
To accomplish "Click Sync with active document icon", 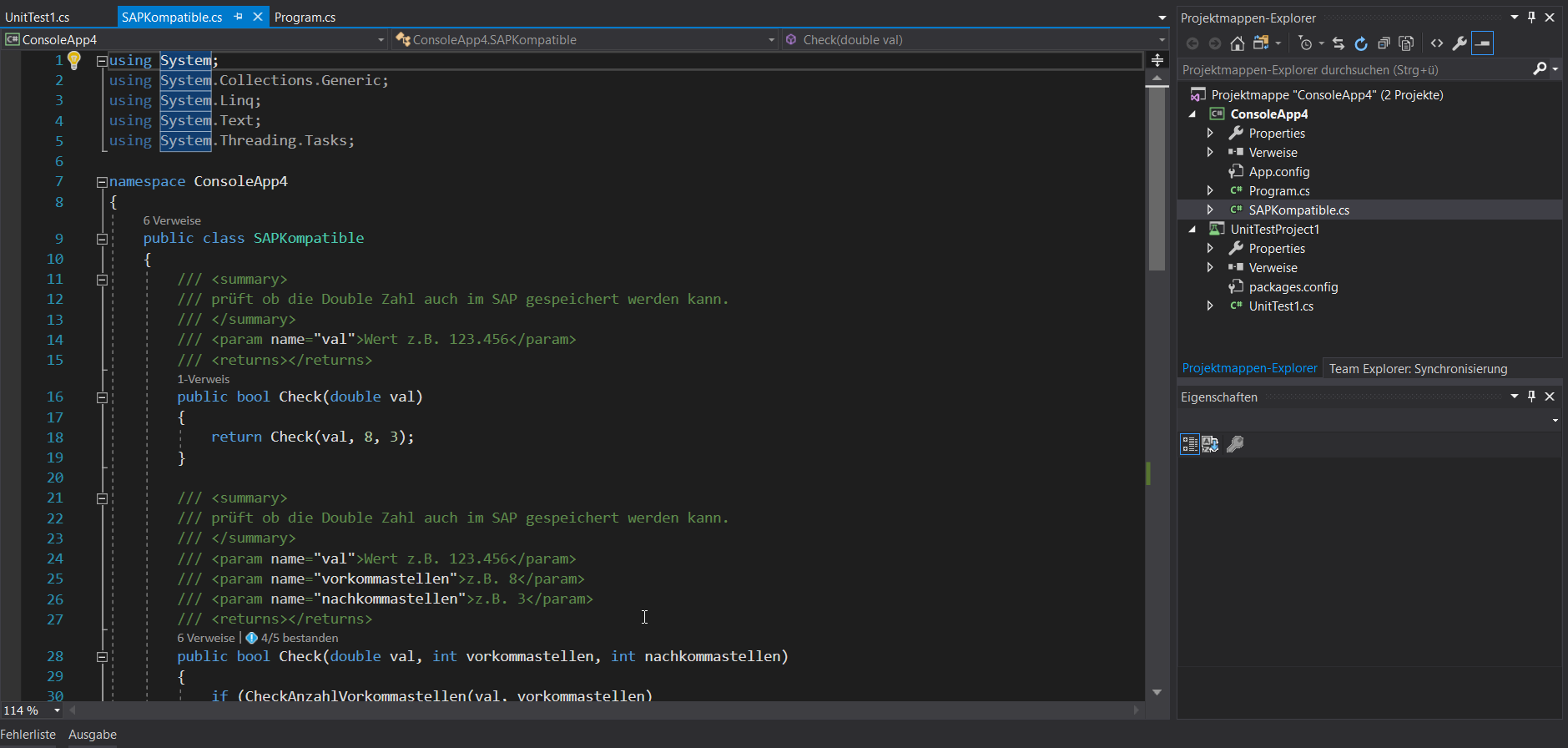I will [1339, 43].
